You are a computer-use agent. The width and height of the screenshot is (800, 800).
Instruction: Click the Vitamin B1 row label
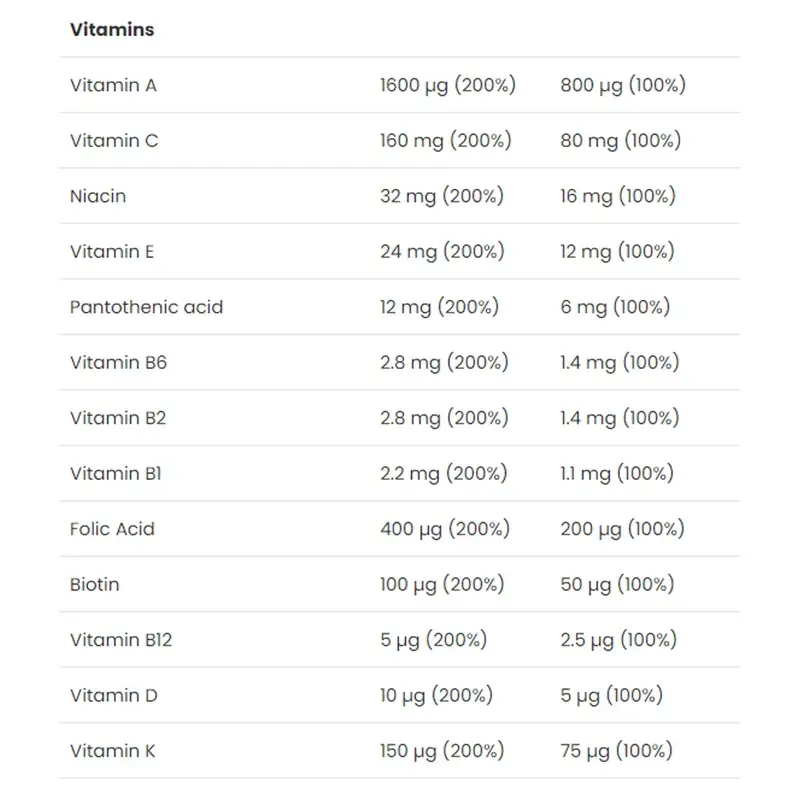115,474
